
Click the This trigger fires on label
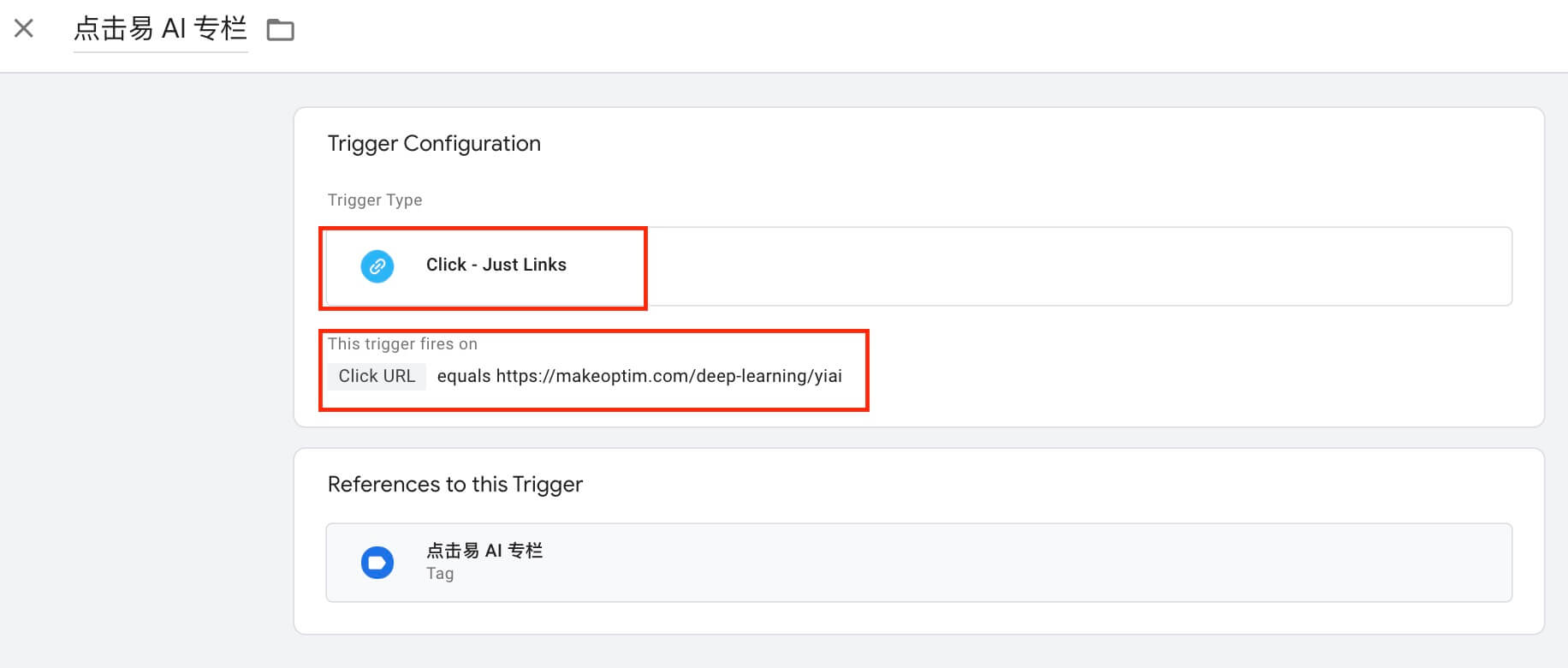pyautogui.click(x=402, y=343)
